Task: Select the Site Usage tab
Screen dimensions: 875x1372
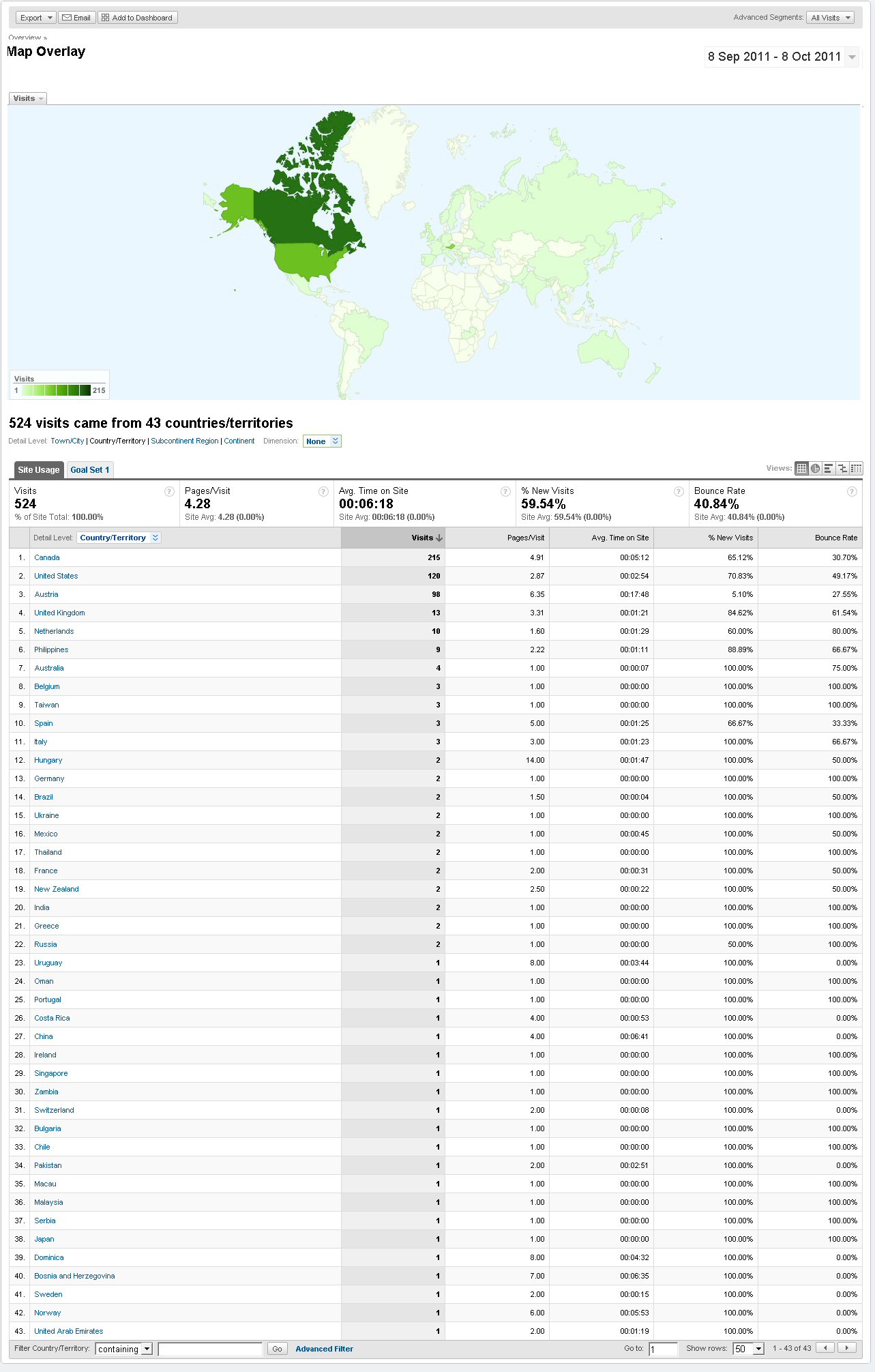Action: coord(38,469)
